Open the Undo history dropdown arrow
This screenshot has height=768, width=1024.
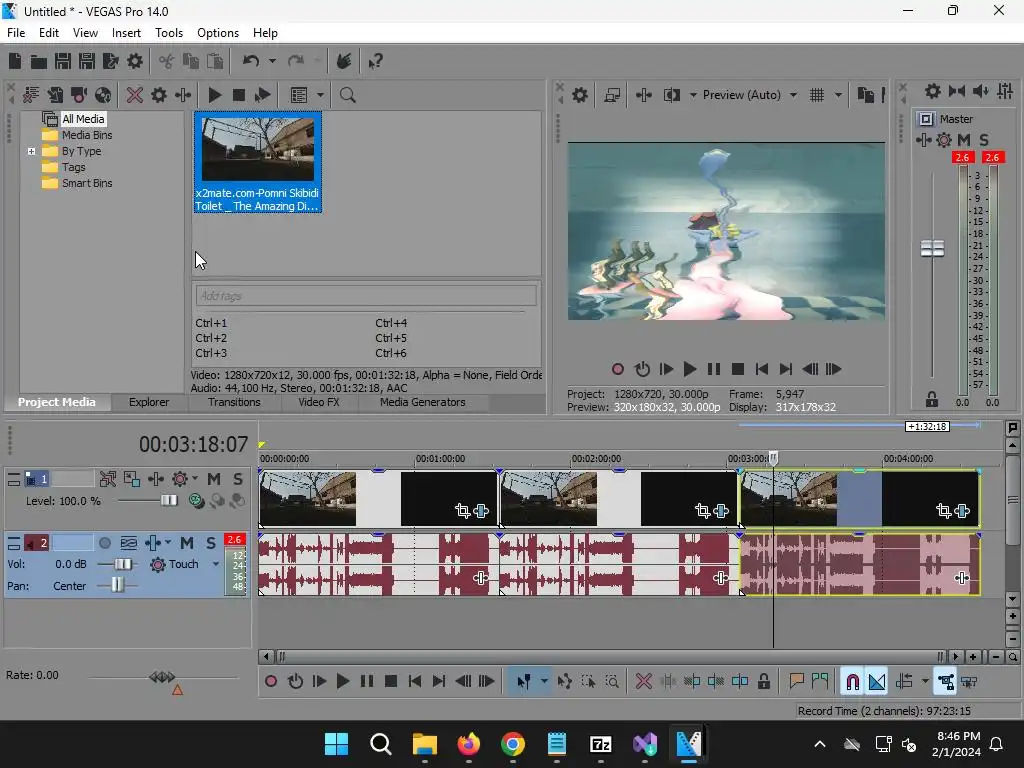tap(272, 61)
